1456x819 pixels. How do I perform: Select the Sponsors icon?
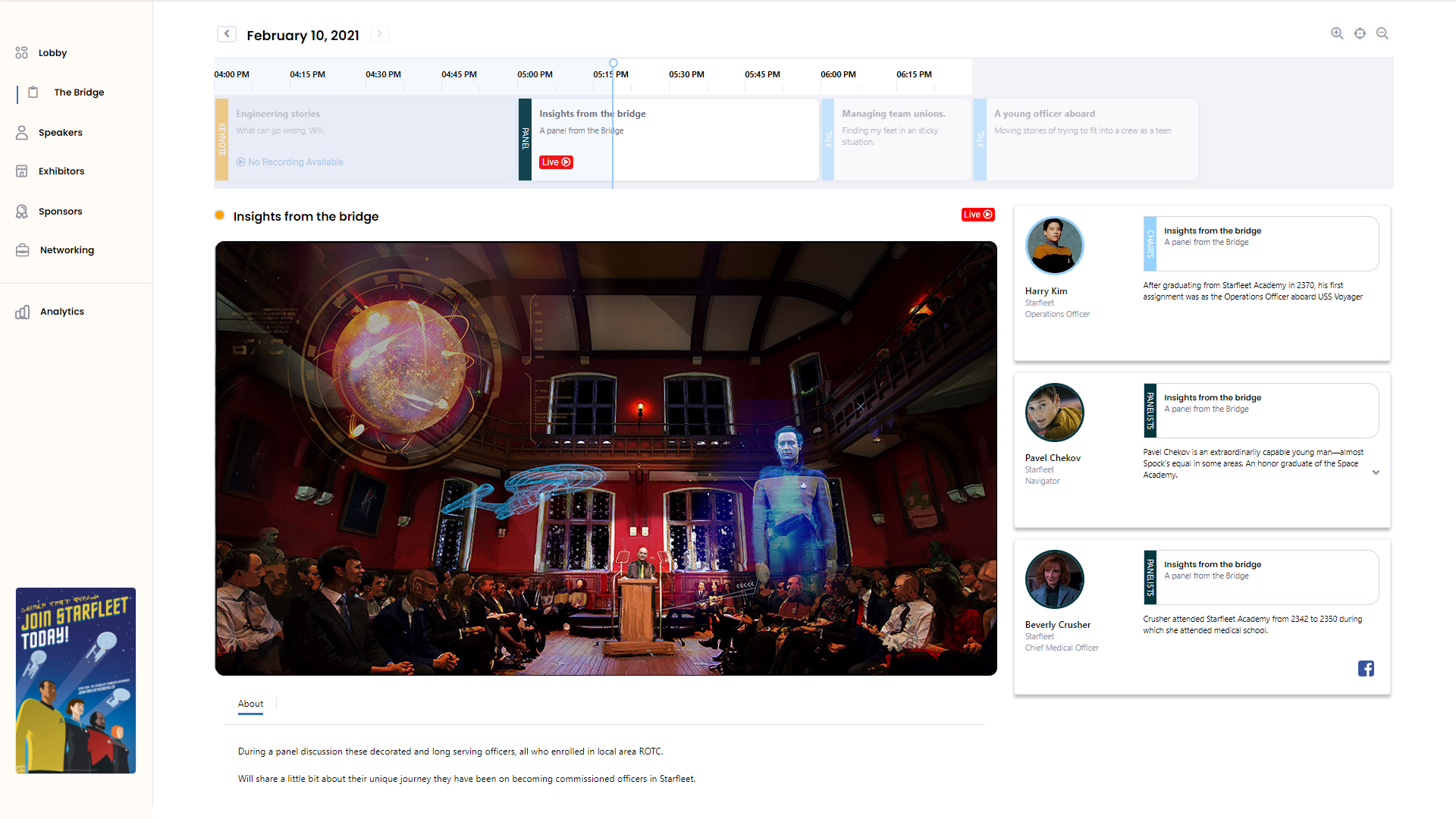coord(20,211)
